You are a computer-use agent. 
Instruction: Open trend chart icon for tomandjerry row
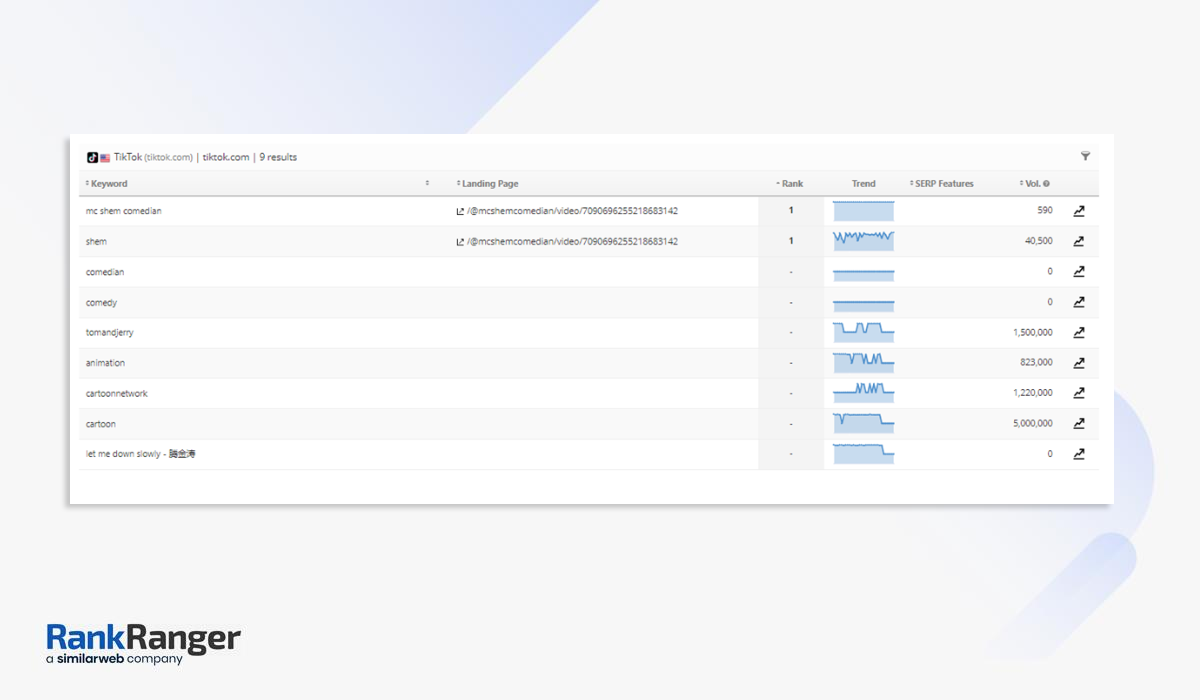click(1079, 332)
